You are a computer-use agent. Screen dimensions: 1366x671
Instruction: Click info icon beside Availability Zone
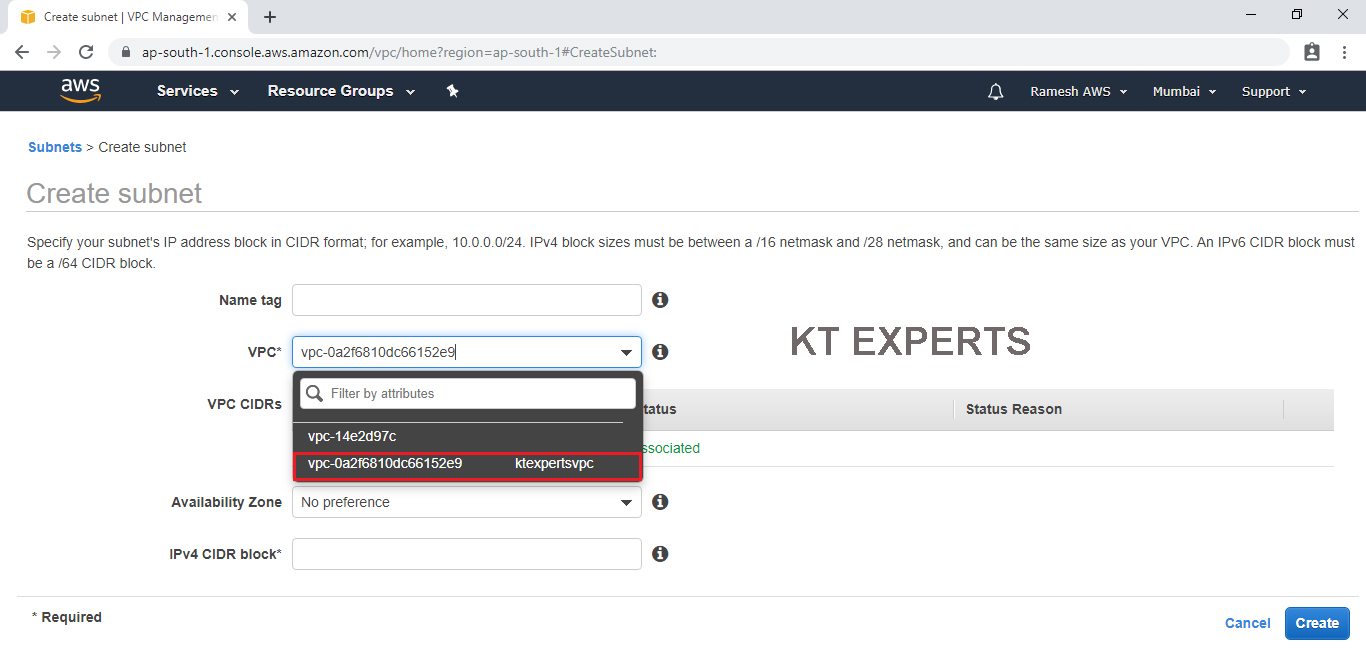pos(660,502)
